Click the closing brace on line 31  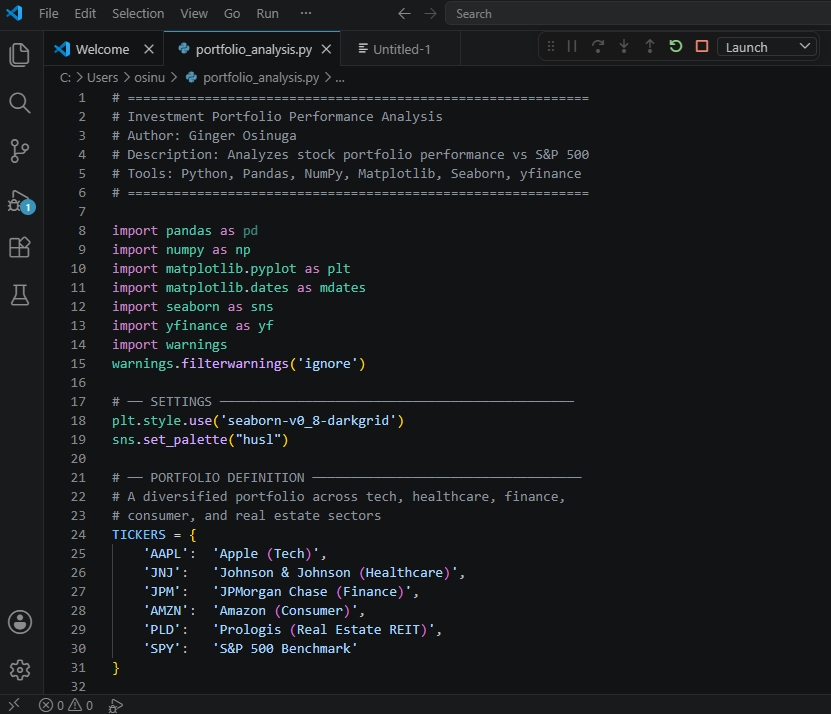(116, 668)
